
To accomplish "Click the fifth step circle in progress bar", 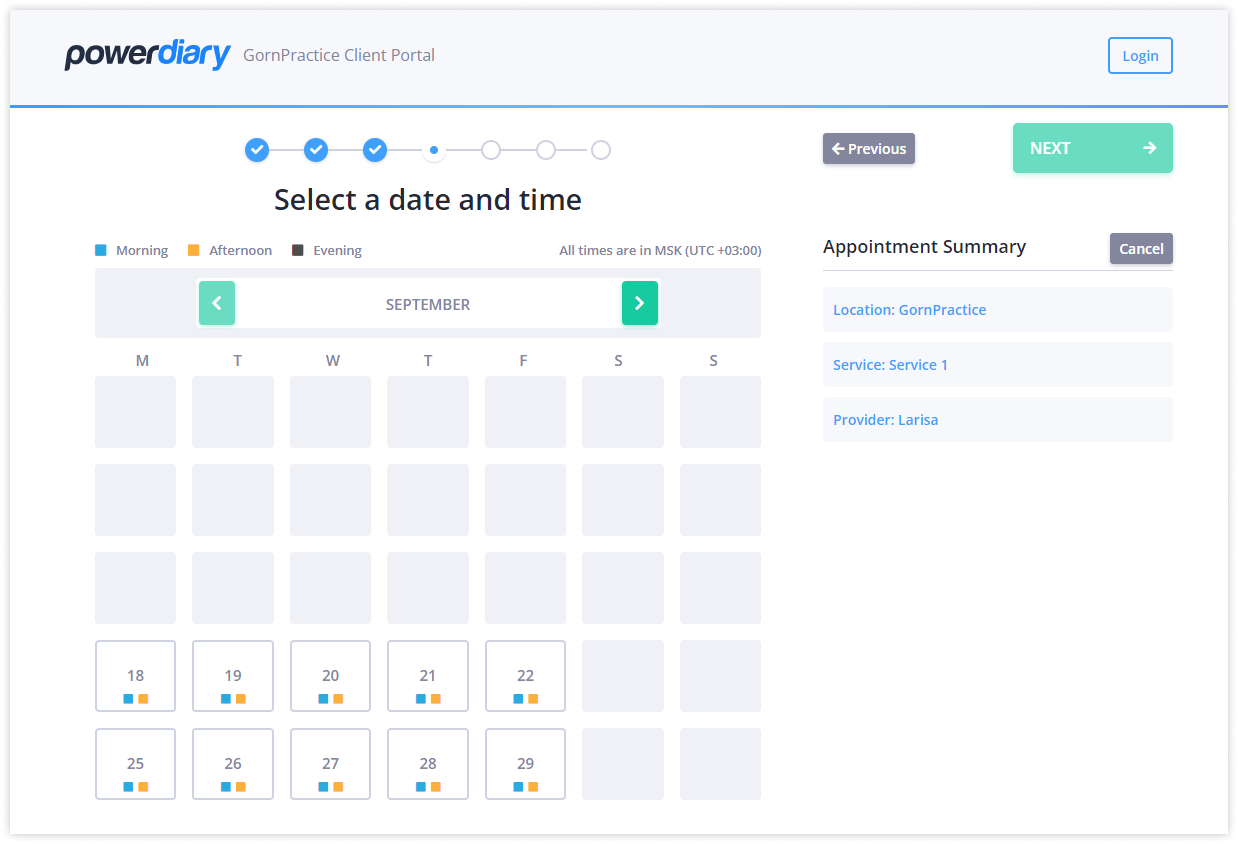I will (x=491, y=150).
